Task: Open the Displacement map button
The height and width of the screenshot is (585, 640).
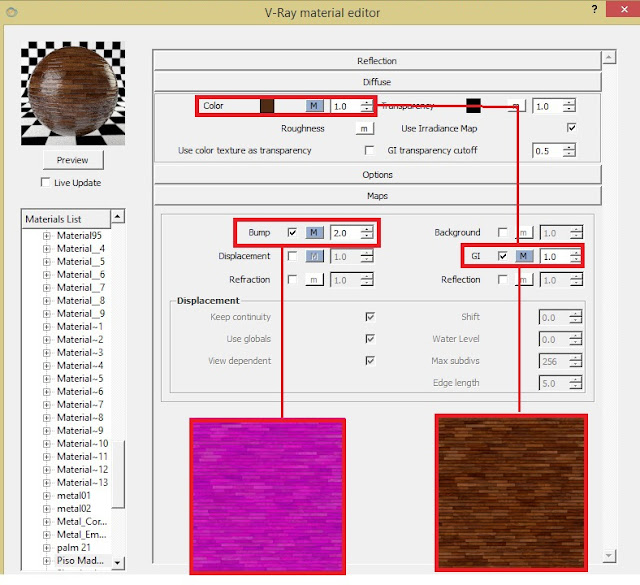Action: point(314,256)
